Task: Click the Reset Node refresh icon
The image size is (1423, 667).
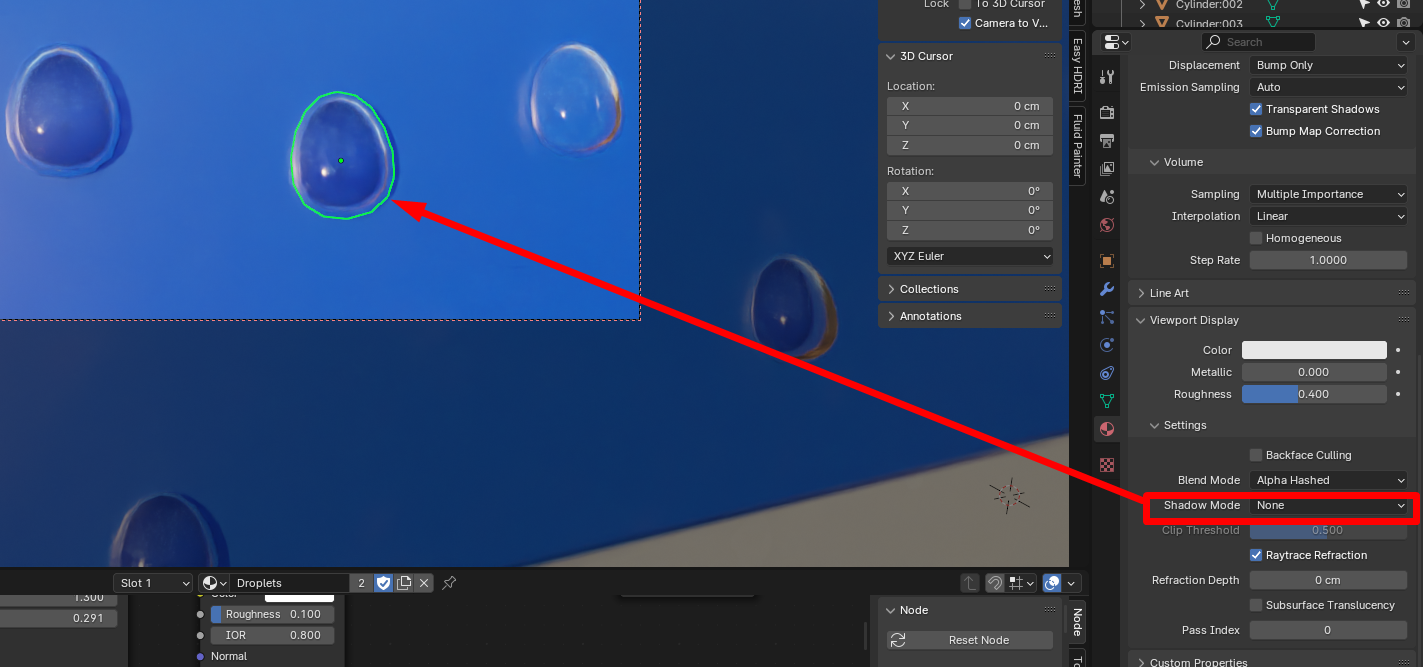Action: pyautogui.click(x=898, y=640)
